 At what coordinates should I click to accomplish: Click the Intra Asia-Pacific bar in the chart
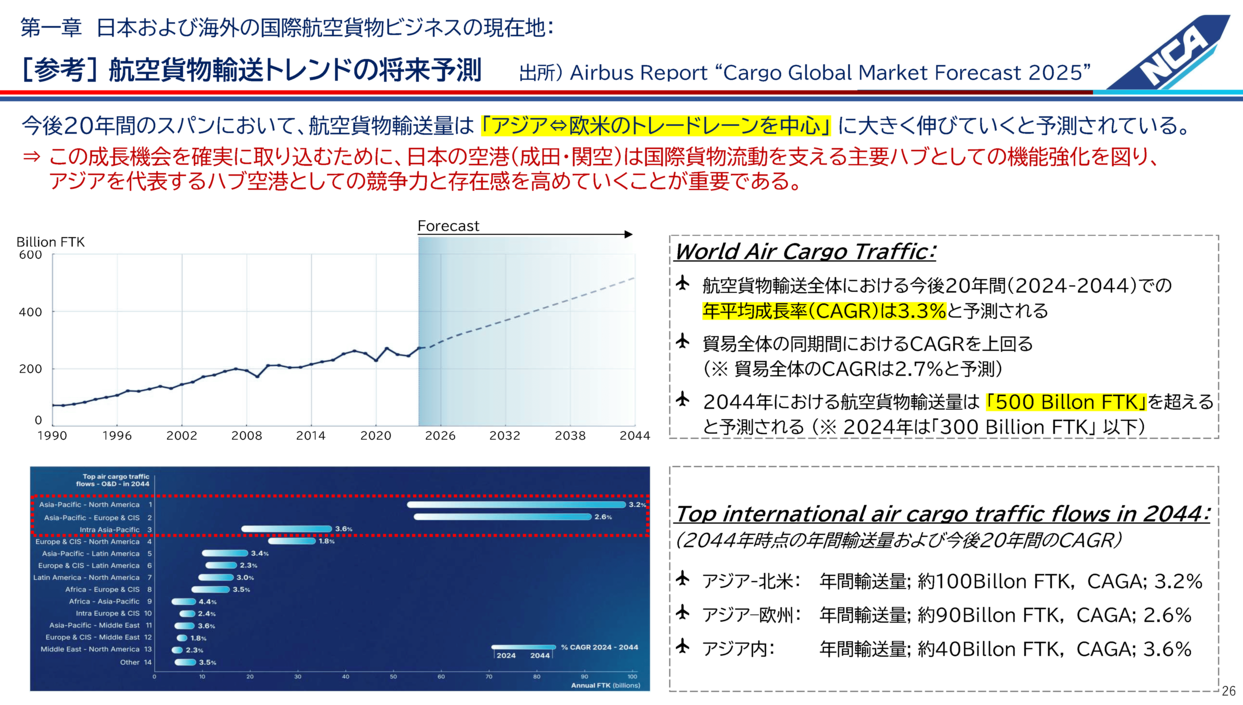point(286,529)
